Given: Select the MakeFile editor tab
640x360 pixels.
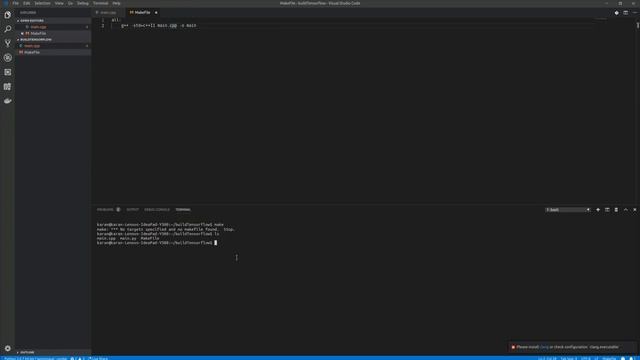Looking at the screenshot, I should coord(142,13).
